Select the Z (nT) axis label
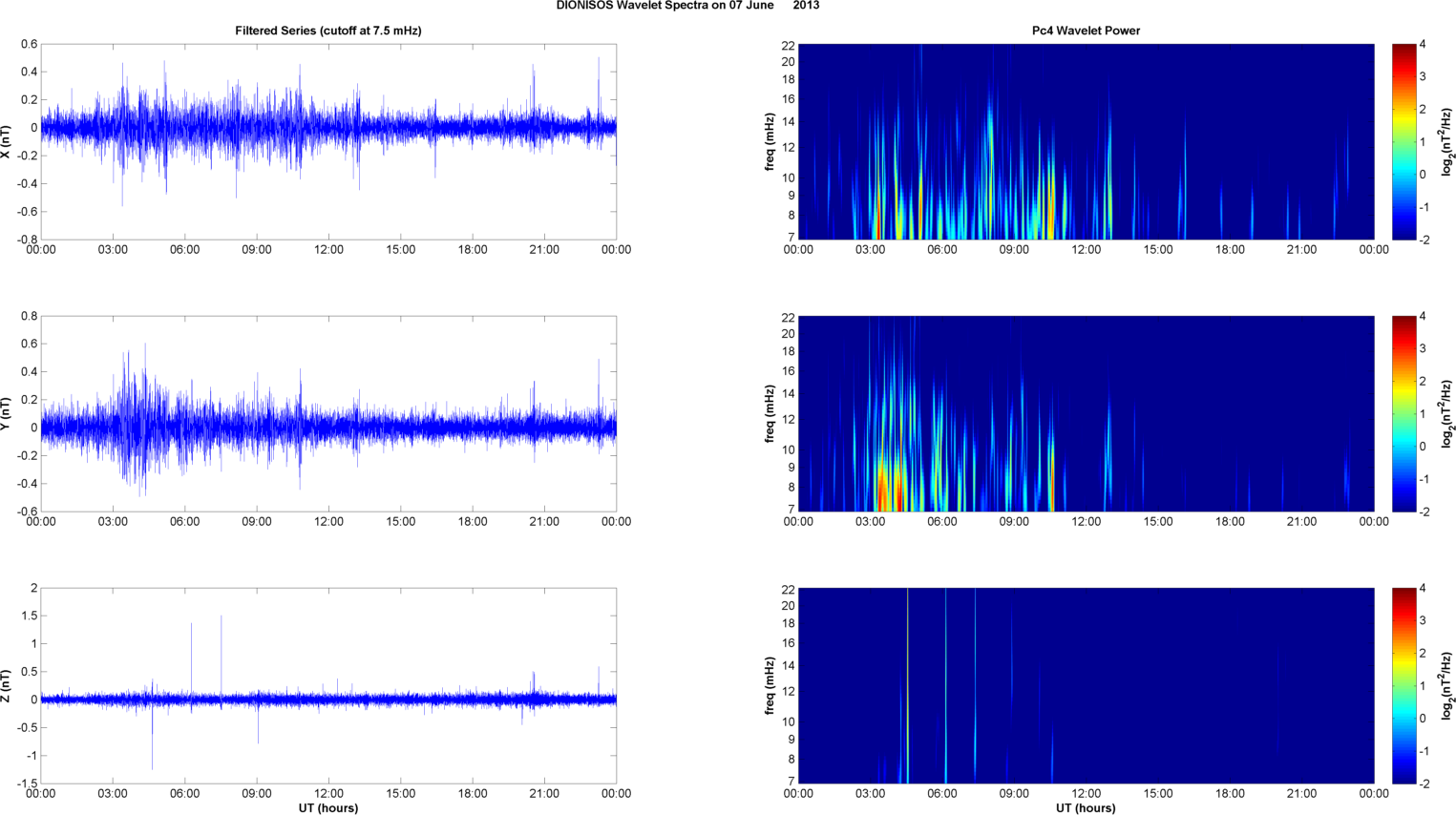Viewport: 1456px width, 815px height. click(x=8, y=685)
